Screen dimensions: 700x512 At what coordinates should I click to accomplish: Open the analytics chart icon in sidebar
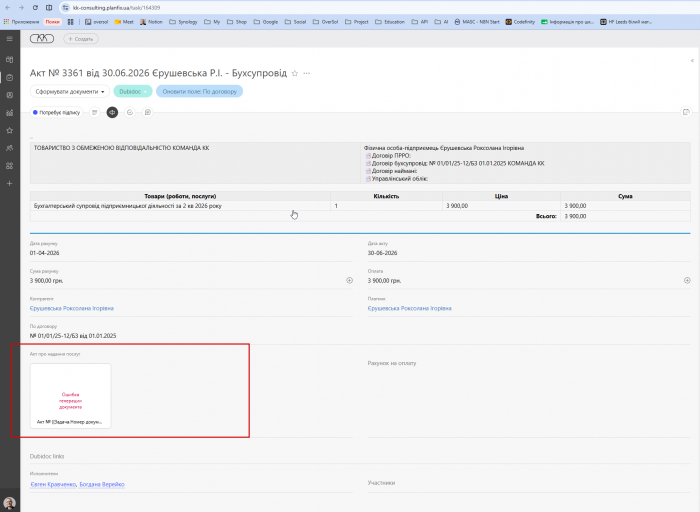click(9, 113)
